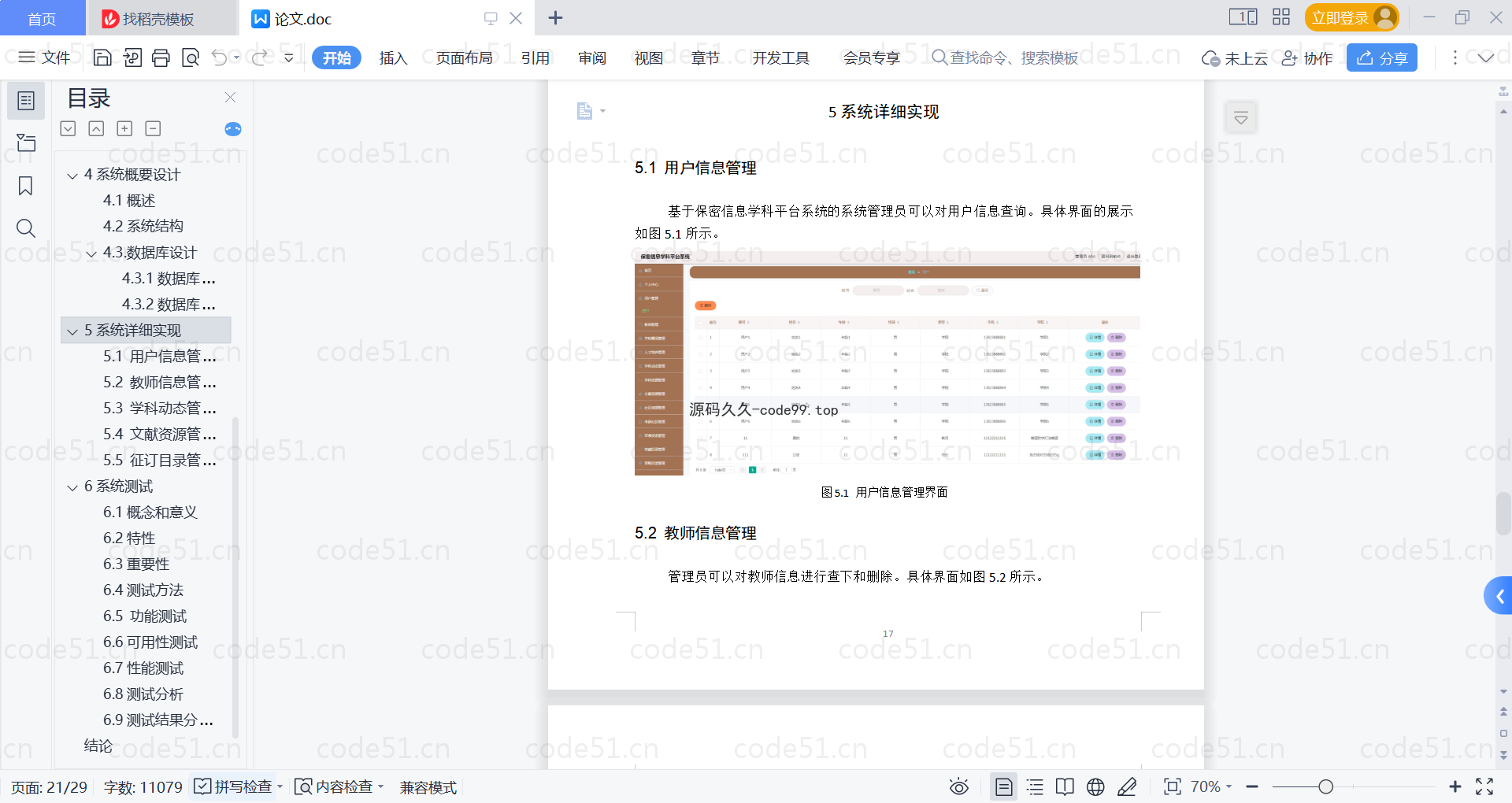Screen dimensions: 1512x803
Task: Open 内容检查 dropdown
Action: 339,786
